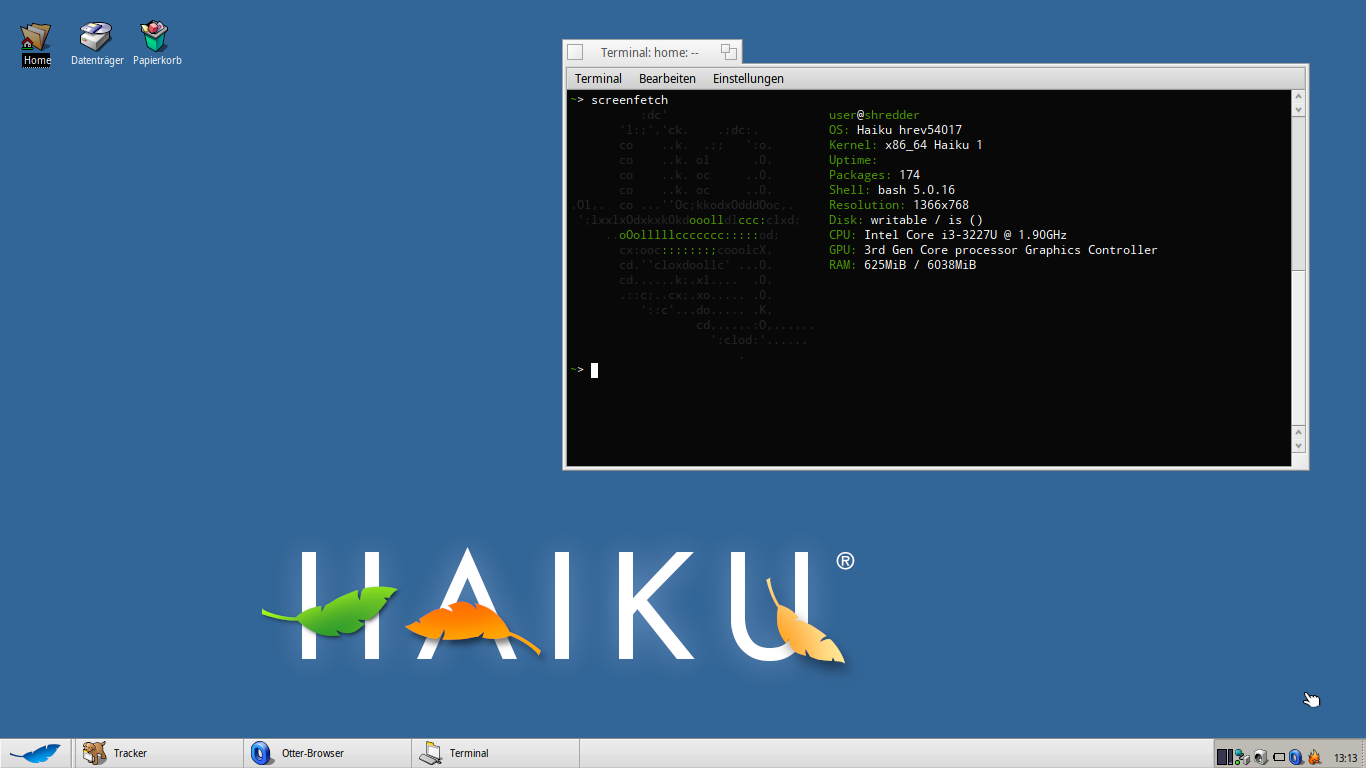
Task: Click the 'screenfetch' command text
Action: click(x=629, y=100)
